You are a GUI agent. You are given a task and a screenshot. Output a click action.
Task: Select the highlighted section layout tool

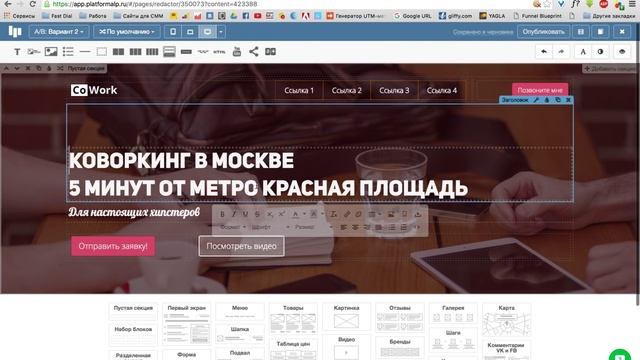coord(169,52)
